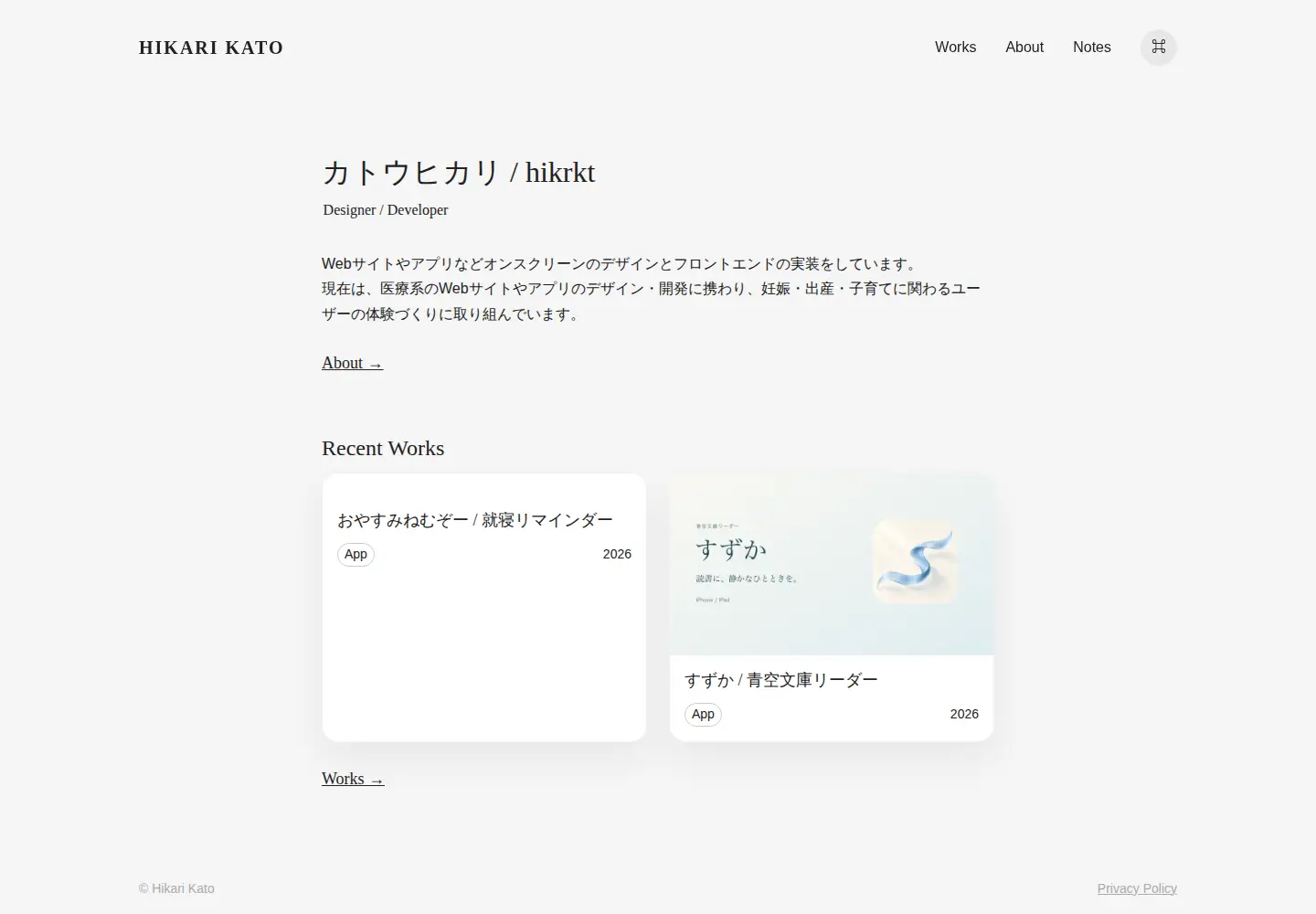Follow the Works → link below cards
Viewport: 1316px width, 914px height.
pyautogui.click(x=353, y=779)
